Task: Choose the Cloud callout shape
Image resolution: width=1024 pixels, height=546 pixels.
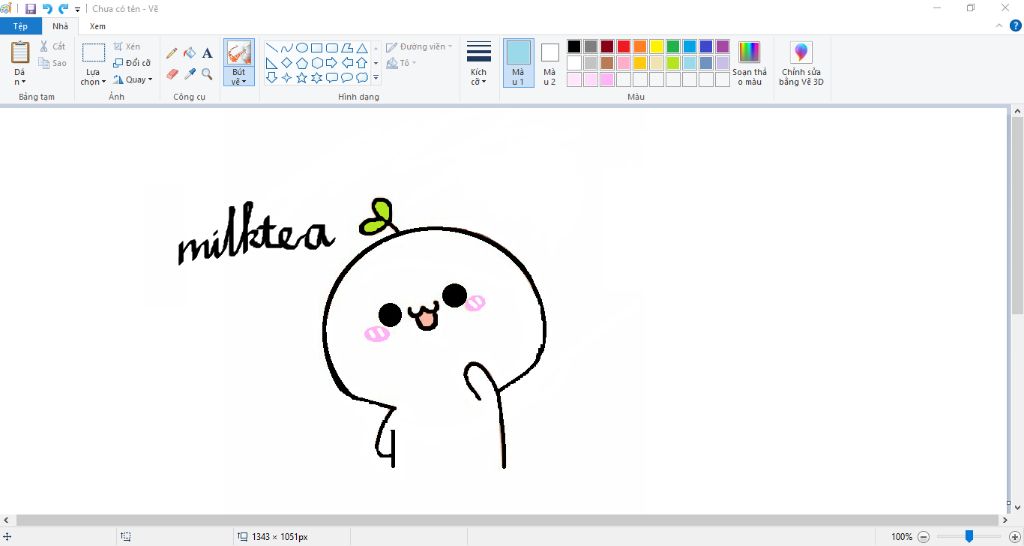Action: pos(362,78)
